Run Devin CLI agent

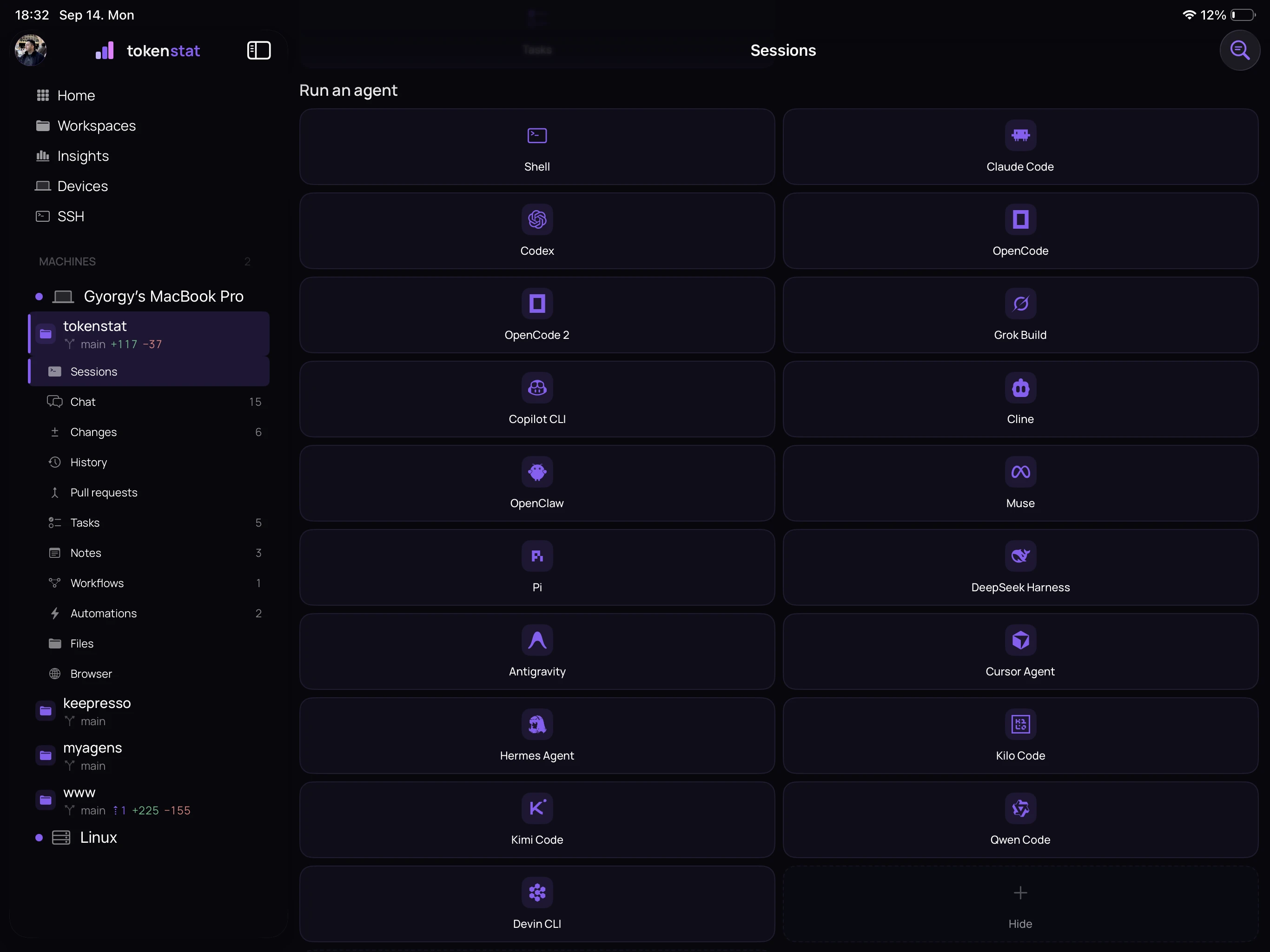coord(537,904)
